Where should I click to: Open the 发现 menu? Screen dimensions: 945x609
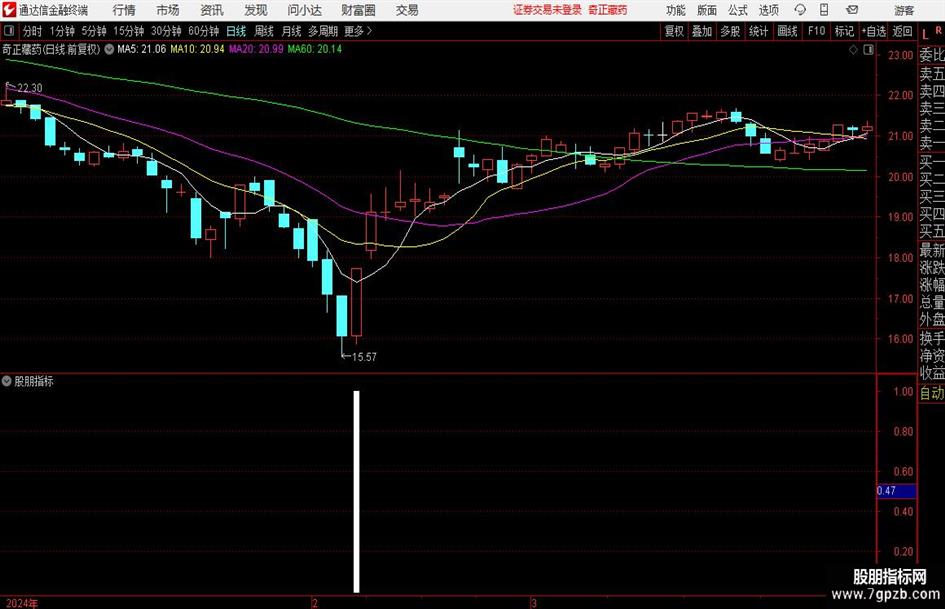click(x=256, y=10)
